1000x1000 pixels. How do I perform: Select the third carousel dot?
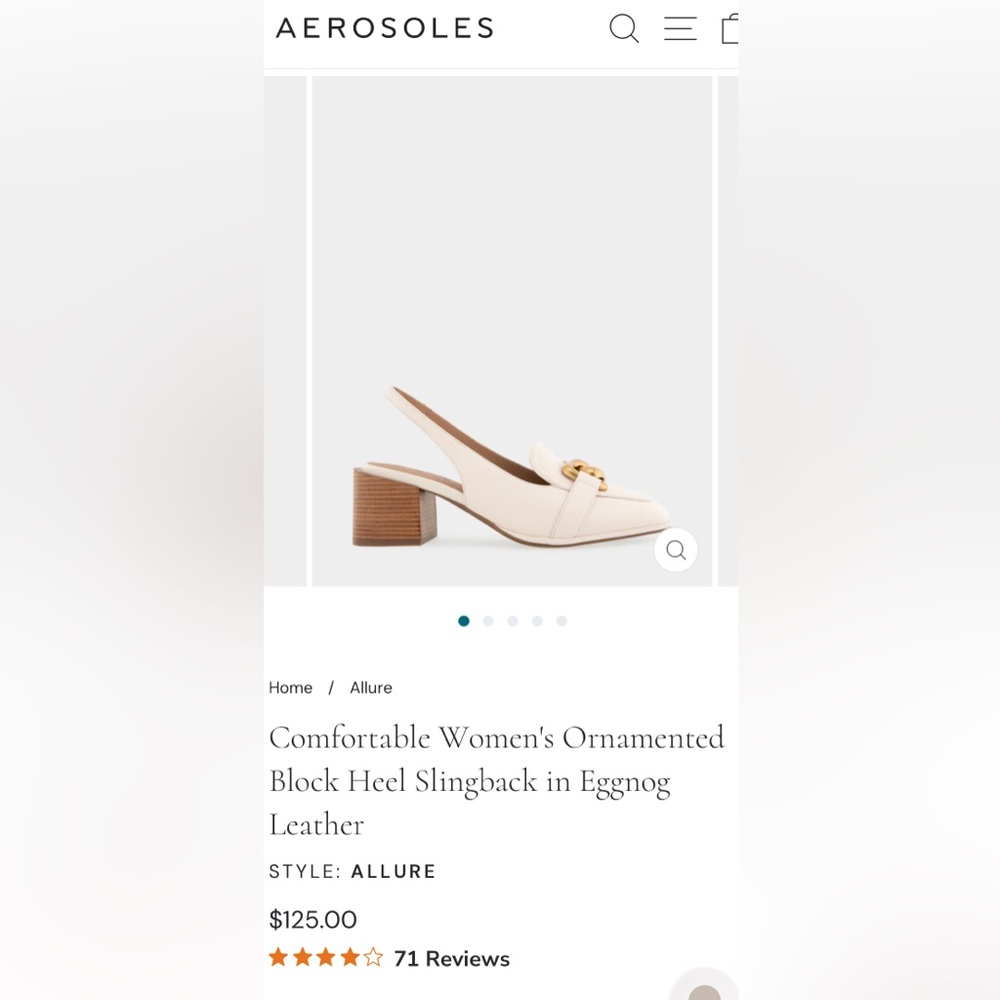pyautogui.click(x=512, y=620)
